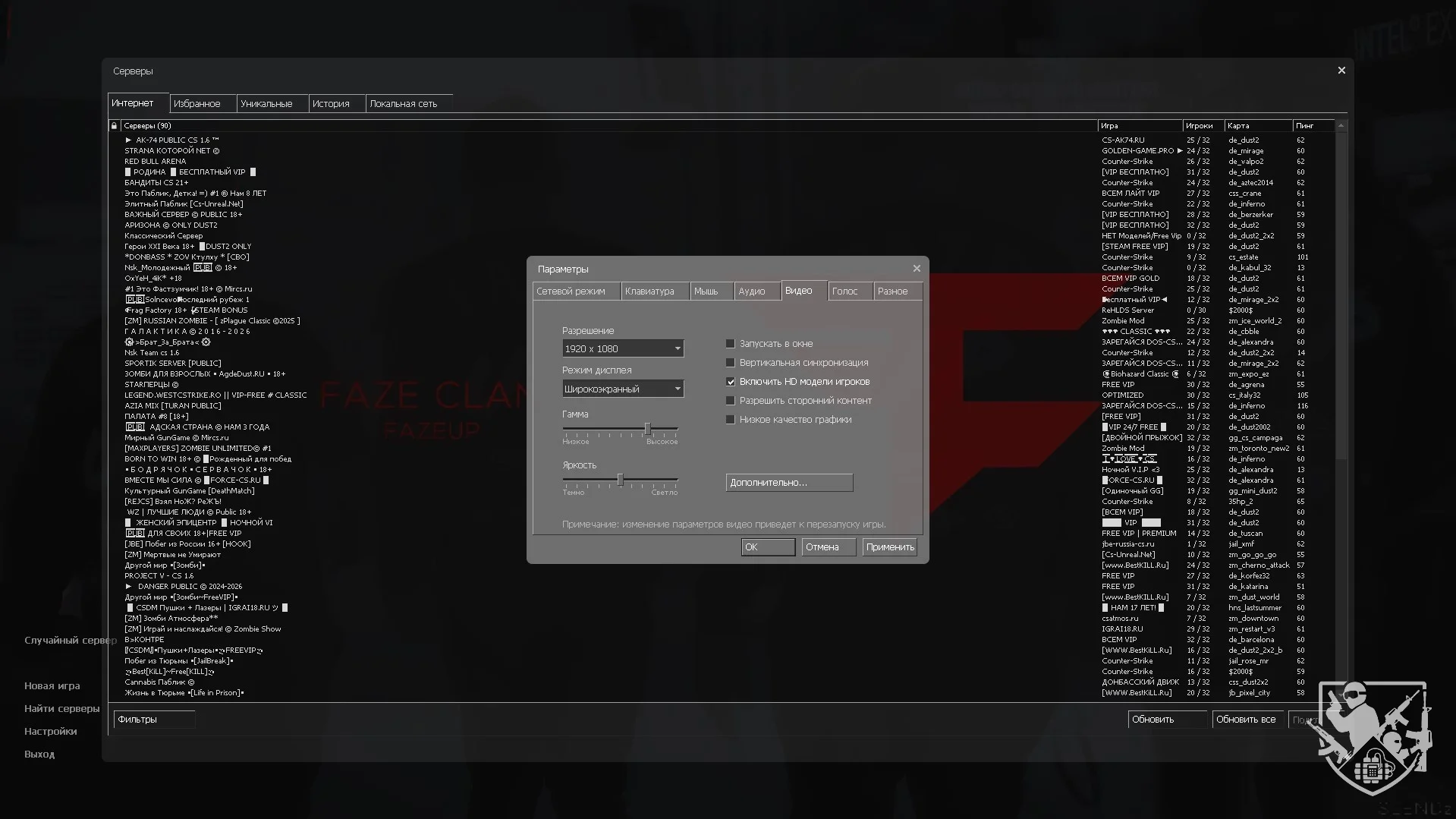Sort servers by the Пинг column header
The width and height of the screenshot is (1456, 819).
coord(1313,126)
